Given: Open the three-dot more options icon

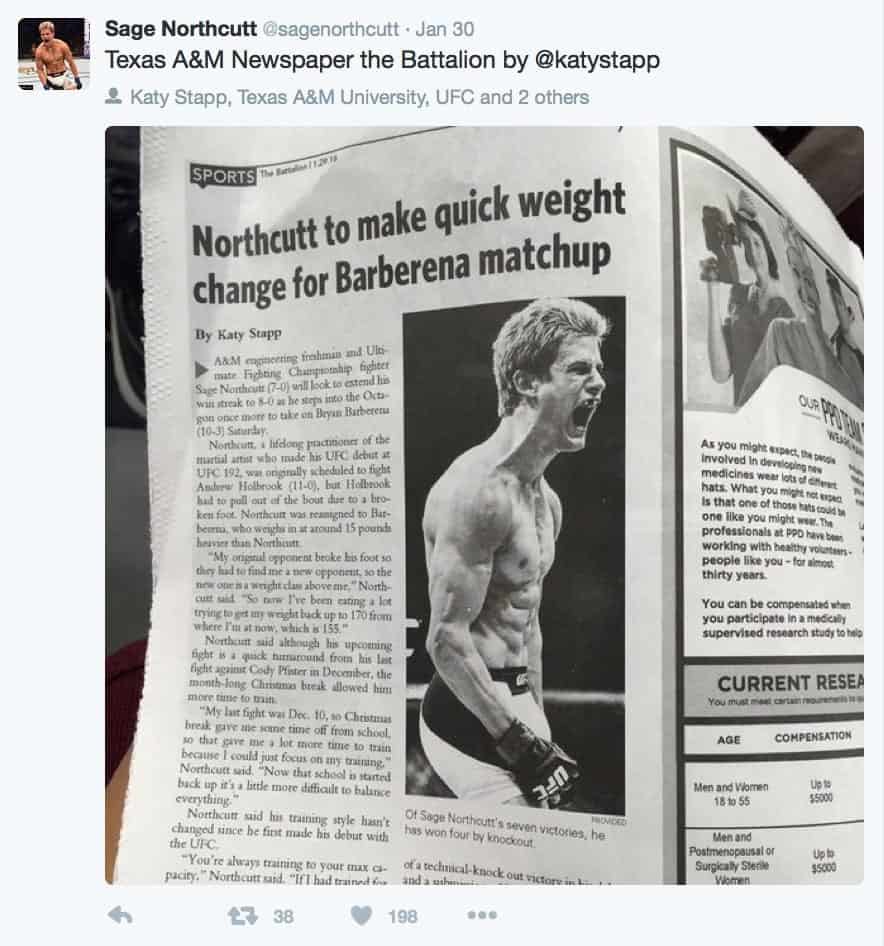Looking at the screenshot, I should pyautogui.click(x=482, y=915).
